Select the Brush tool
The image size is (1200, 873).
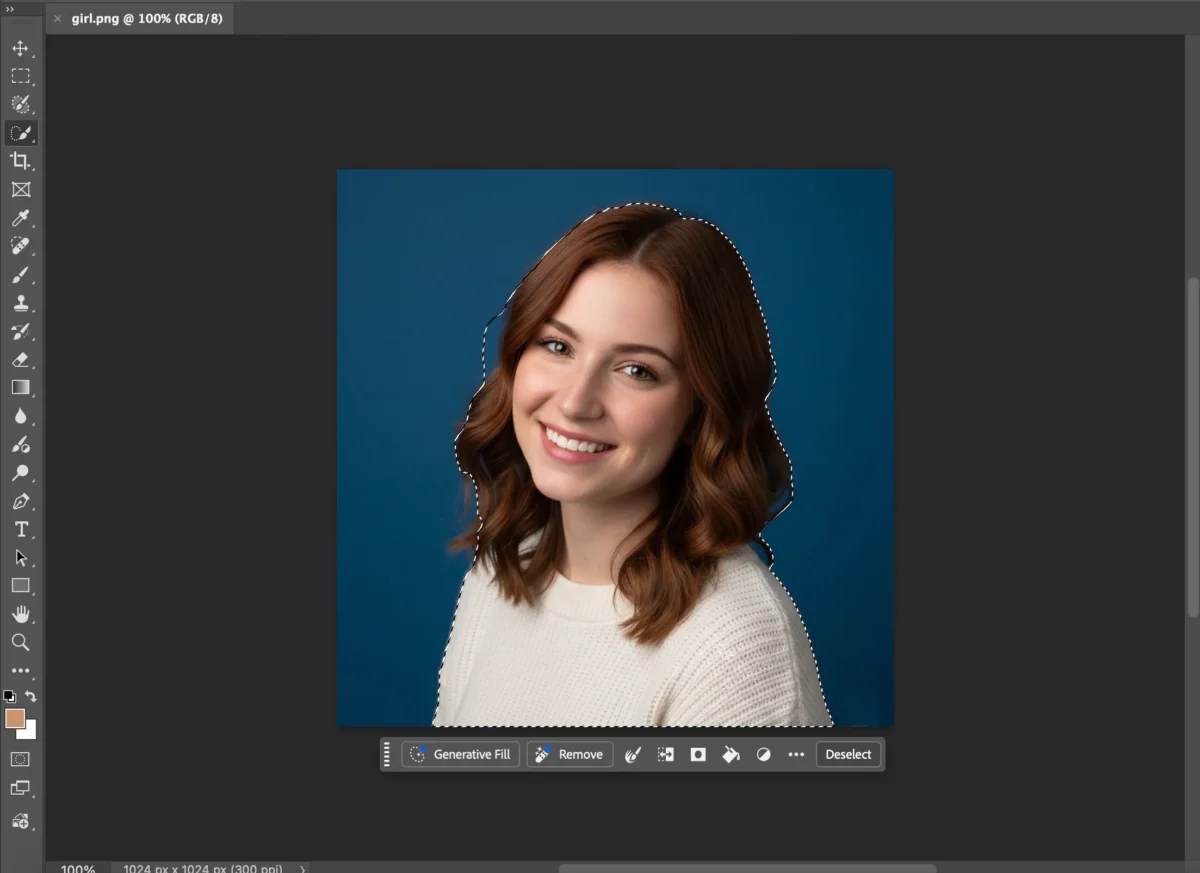tap(21, 275)
